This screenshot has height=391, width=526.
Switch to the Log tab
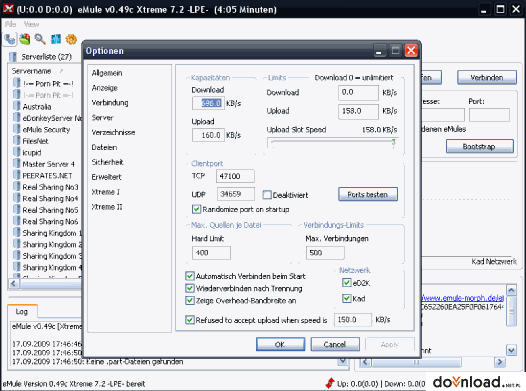tap(22, 312)
